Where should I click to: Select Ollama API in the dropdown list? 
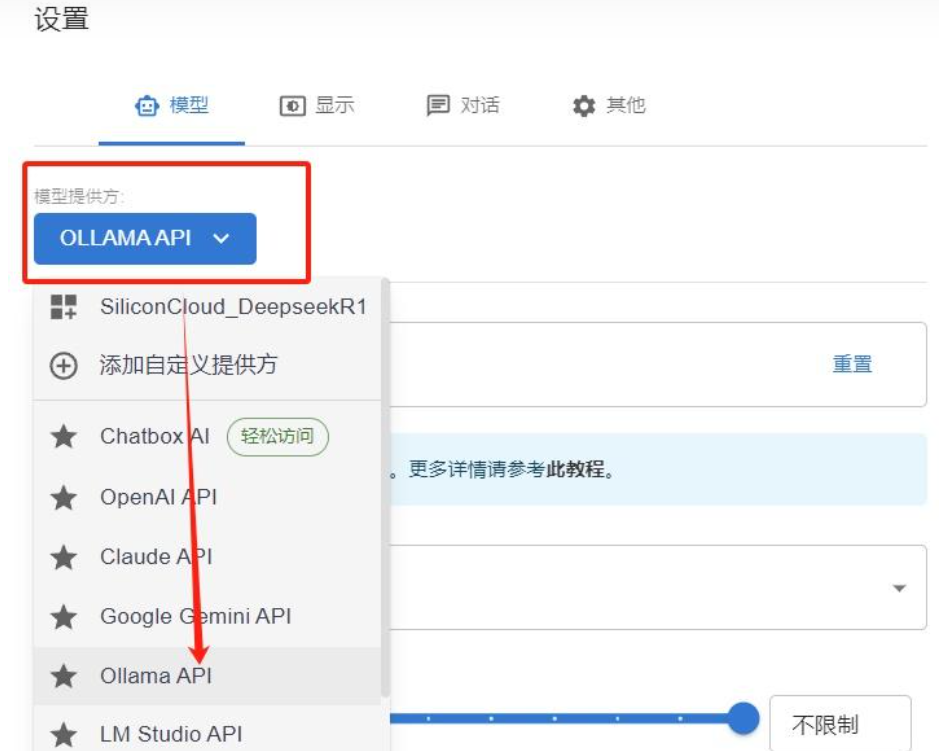pos(207,676)
